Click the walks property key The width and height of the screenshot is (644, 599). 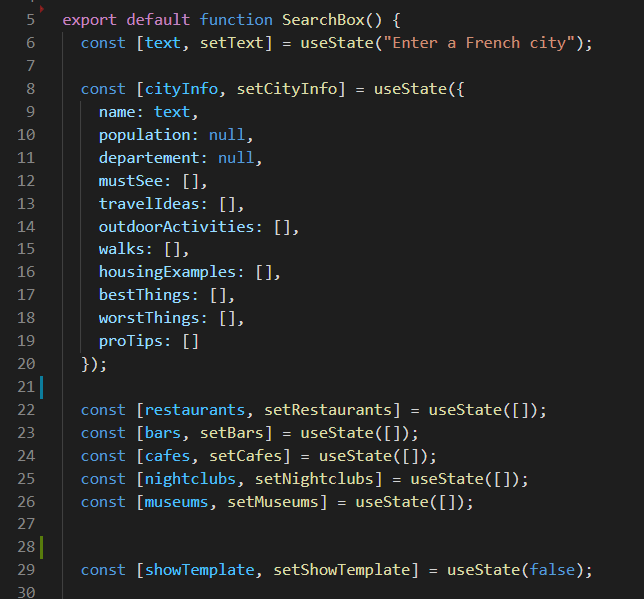tap(122, 249)
